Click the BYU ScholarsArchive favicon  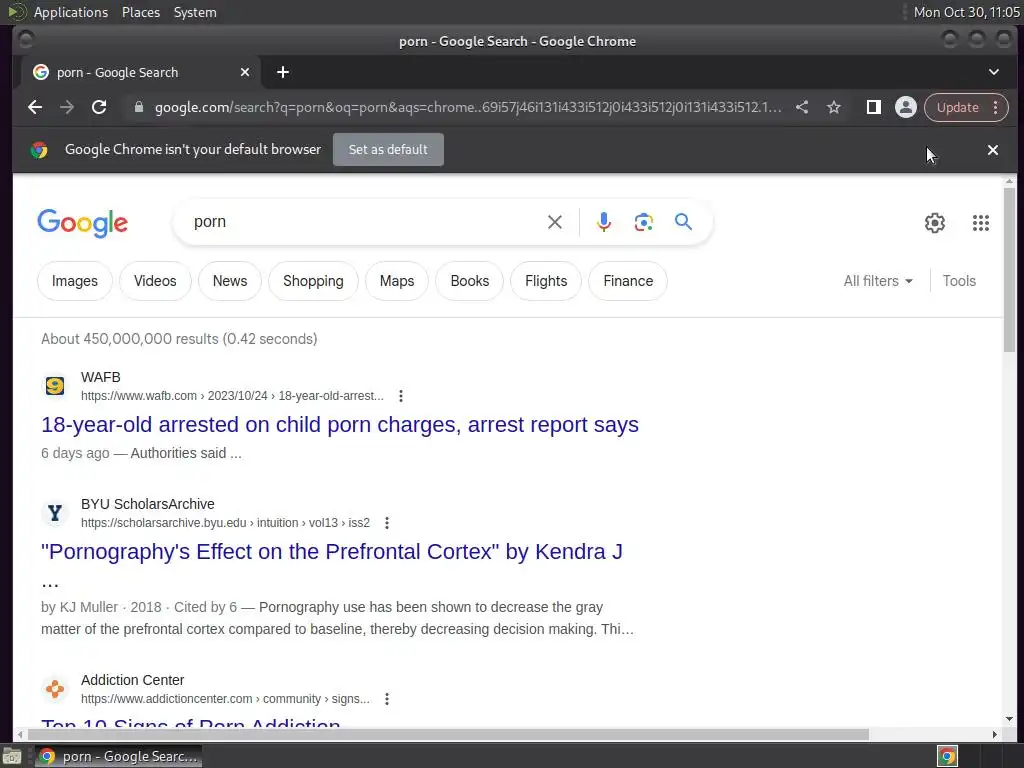click(x=55, y=513)
